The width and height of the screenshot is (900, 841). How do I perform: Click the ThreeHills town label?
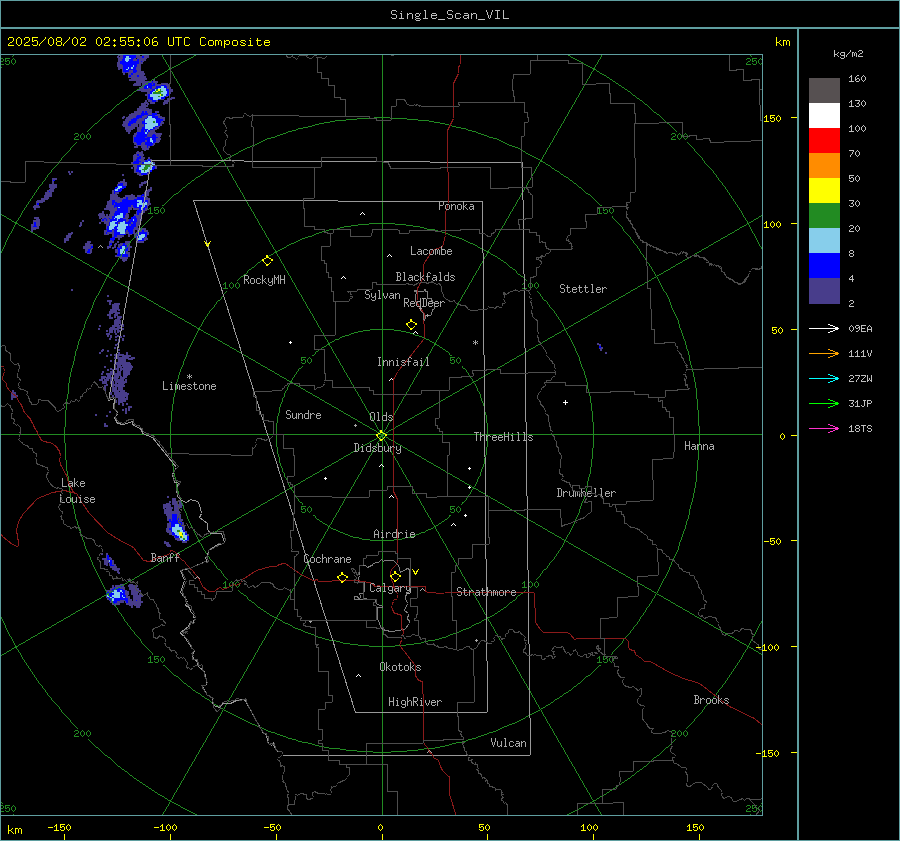[x=503, y=437]
